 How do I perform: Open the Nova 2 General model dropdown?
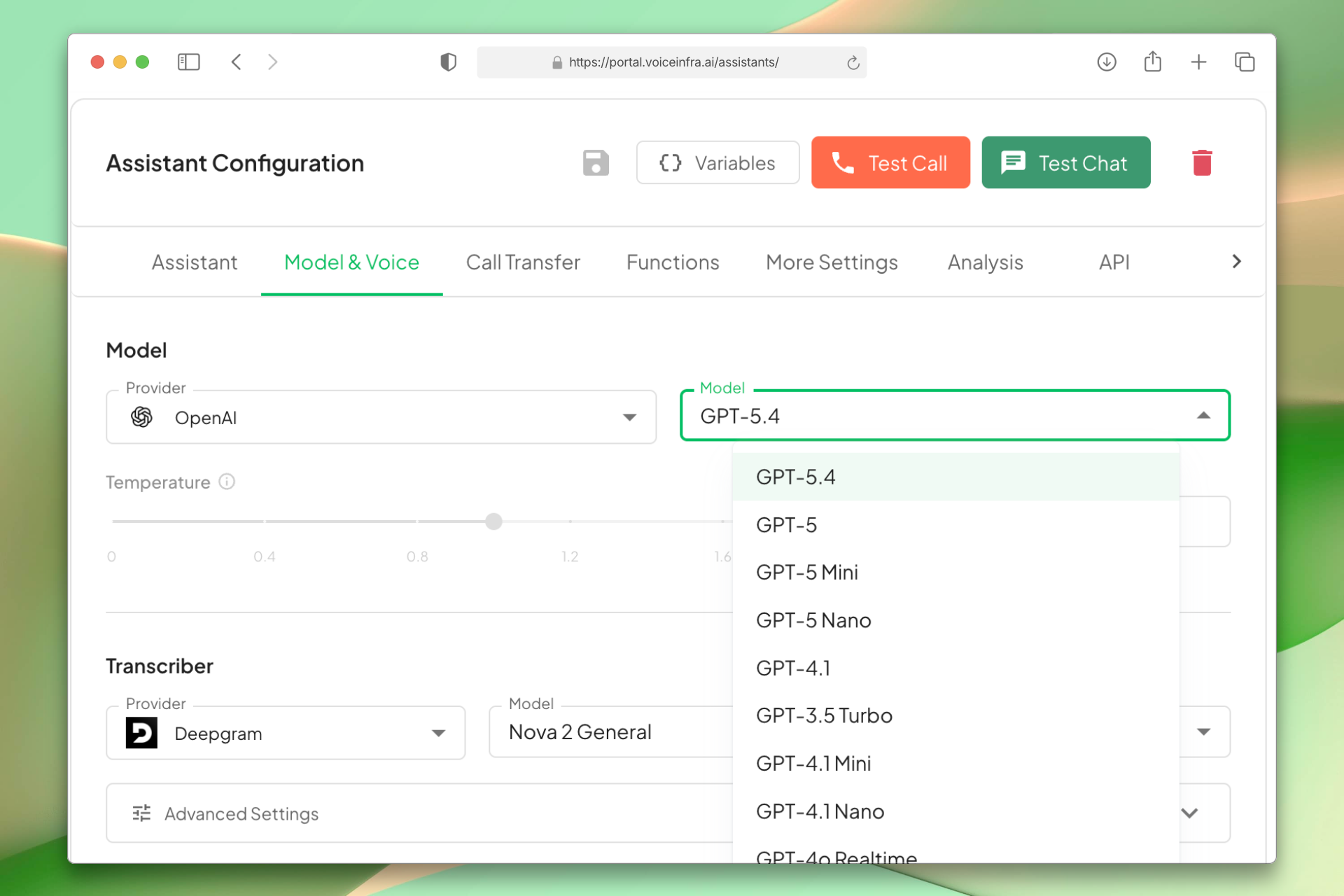tap(610, 732)
